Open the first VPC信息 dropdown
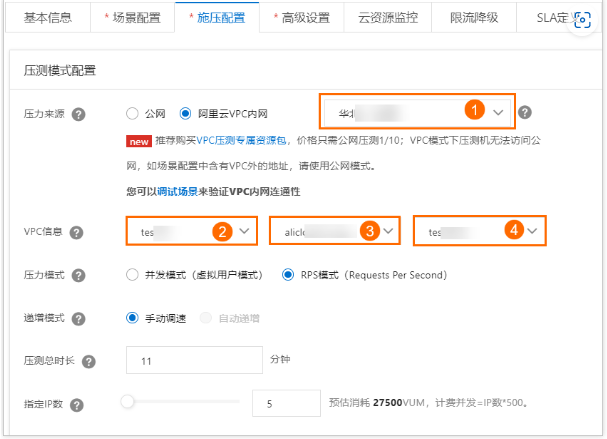This screenshot has width=607, height=439. tap(192, 231)
